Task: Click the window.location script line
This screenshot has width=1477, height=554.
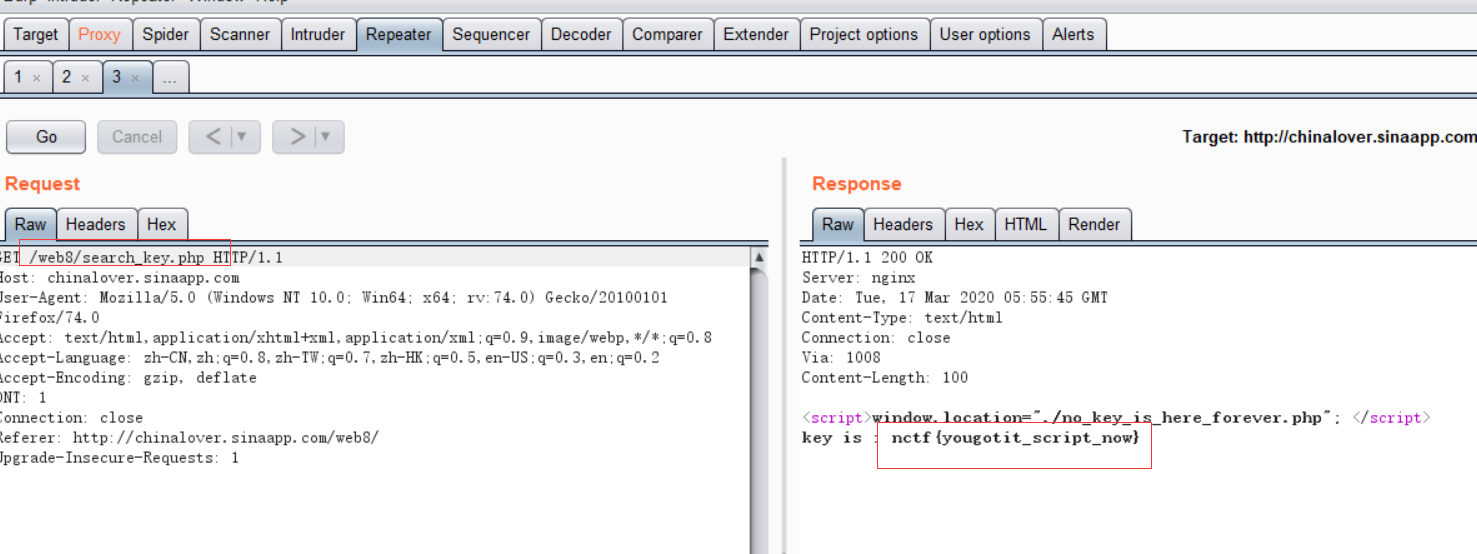Action: [x=1116, y=418]
